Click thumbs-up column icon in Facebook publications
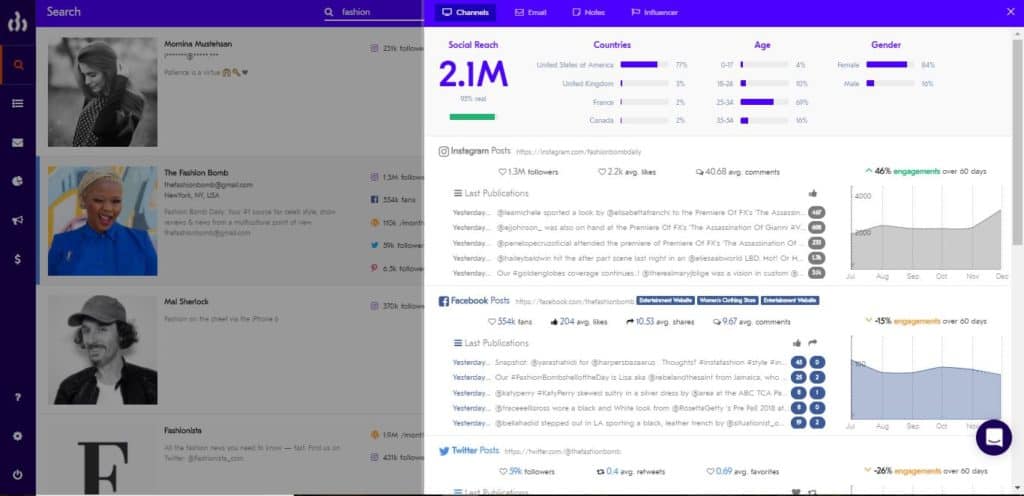The height and width of the screenshot is (496, 1024). (797, 343)
